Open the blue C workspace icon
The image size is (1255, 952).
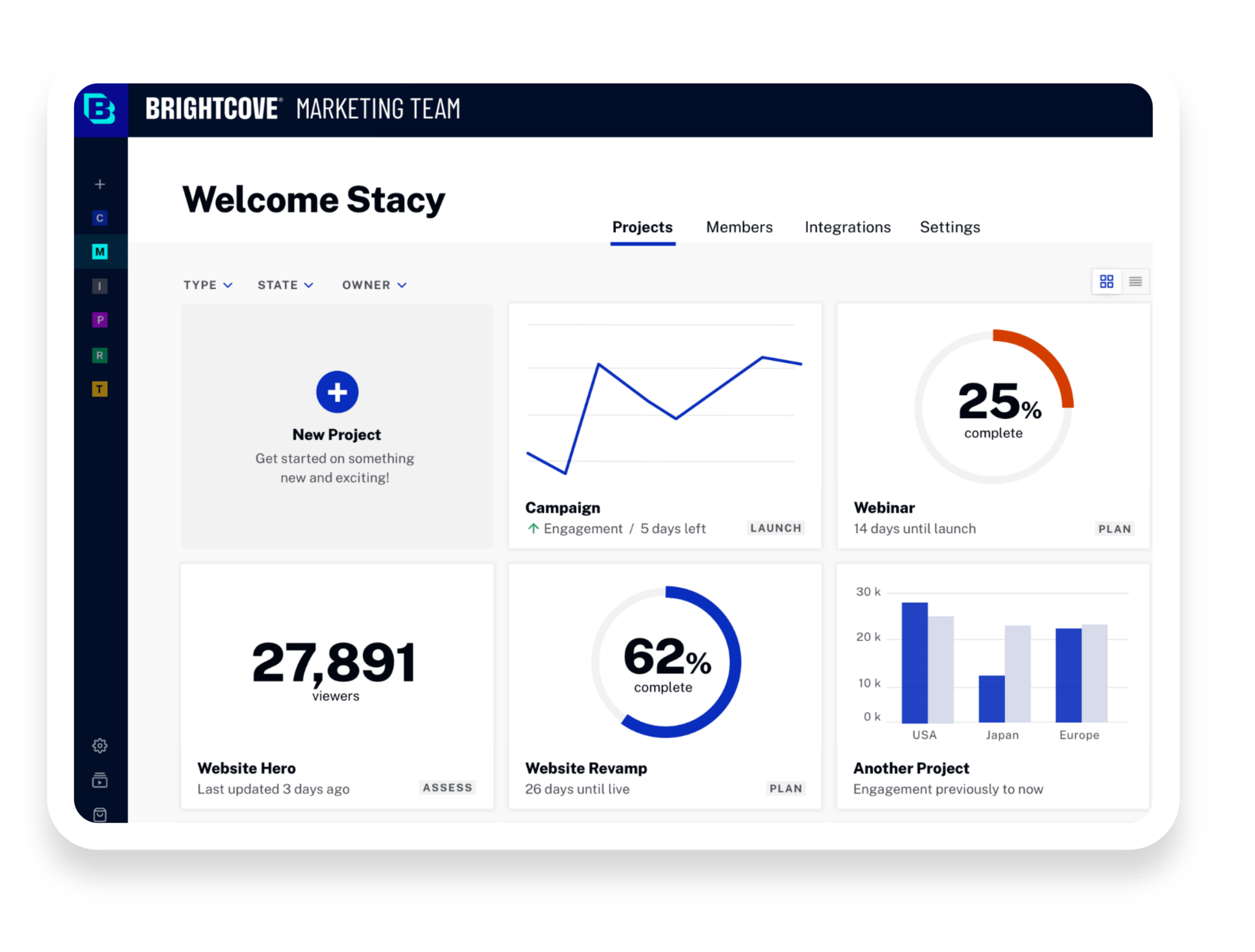click(x=100, y=218)
